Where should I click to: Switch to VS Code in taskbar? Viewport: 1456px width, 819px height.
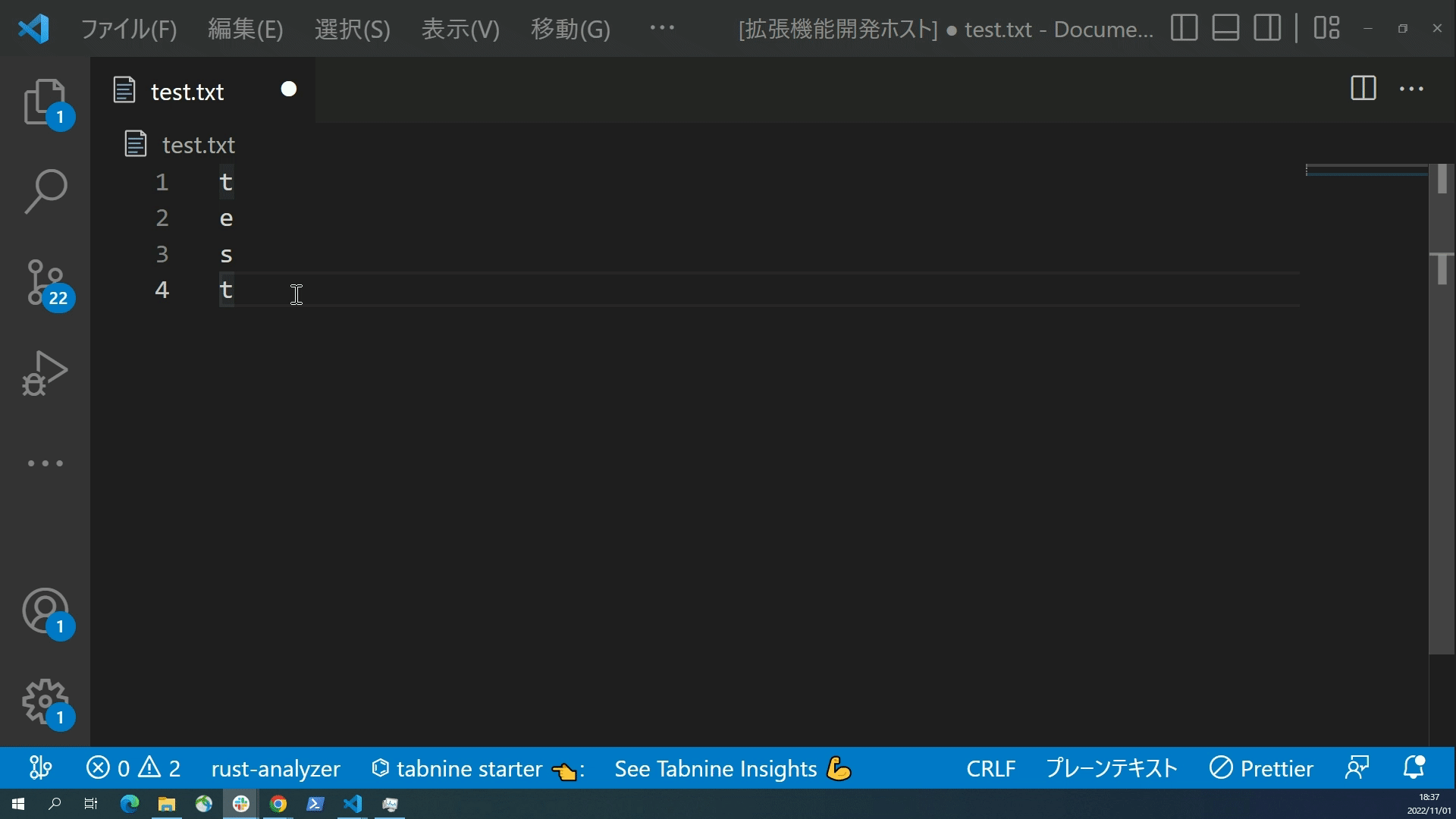[x=353, y=804]
